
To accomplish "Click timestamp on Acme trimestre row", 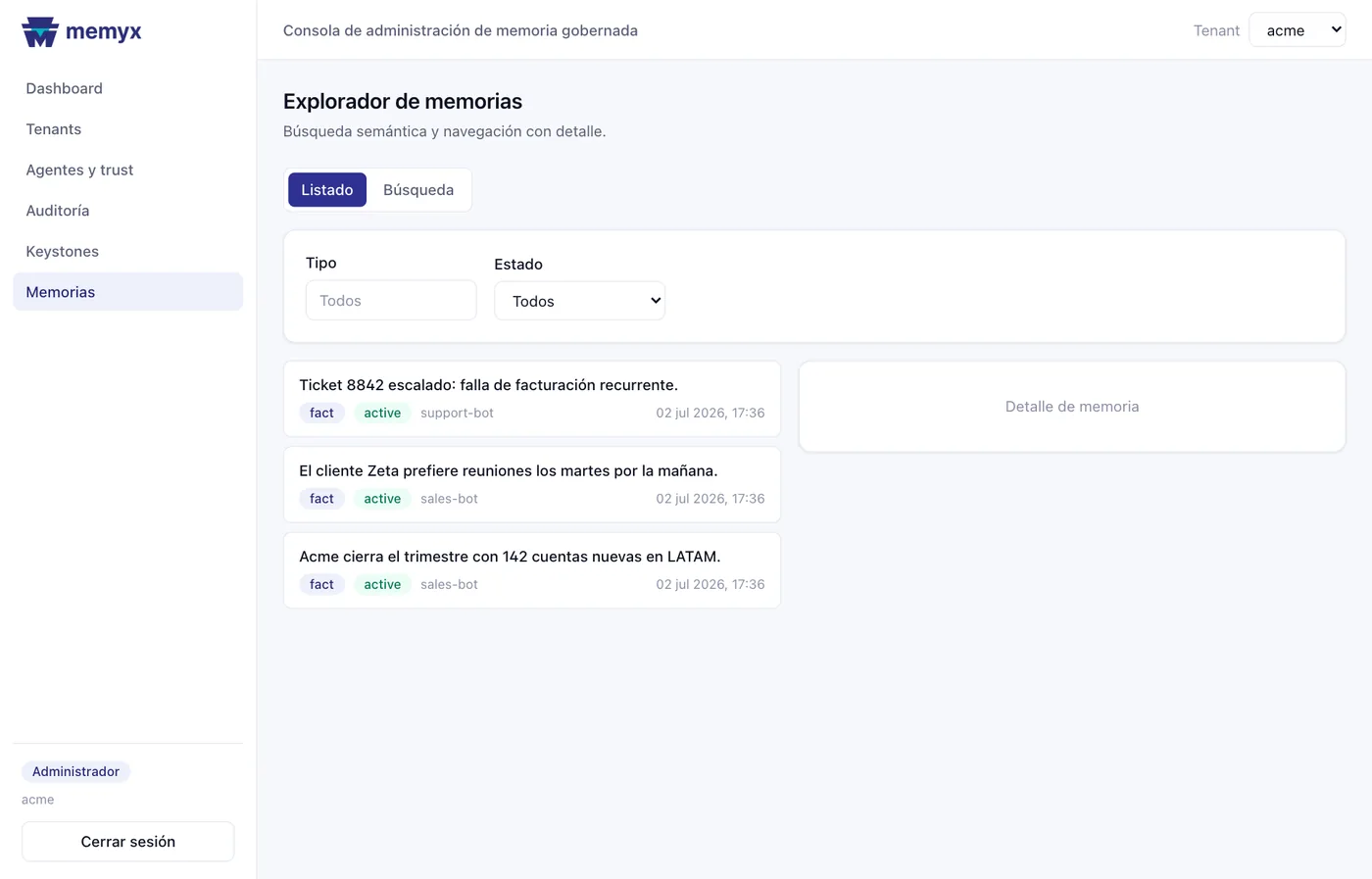I will [x=710, y=584].
